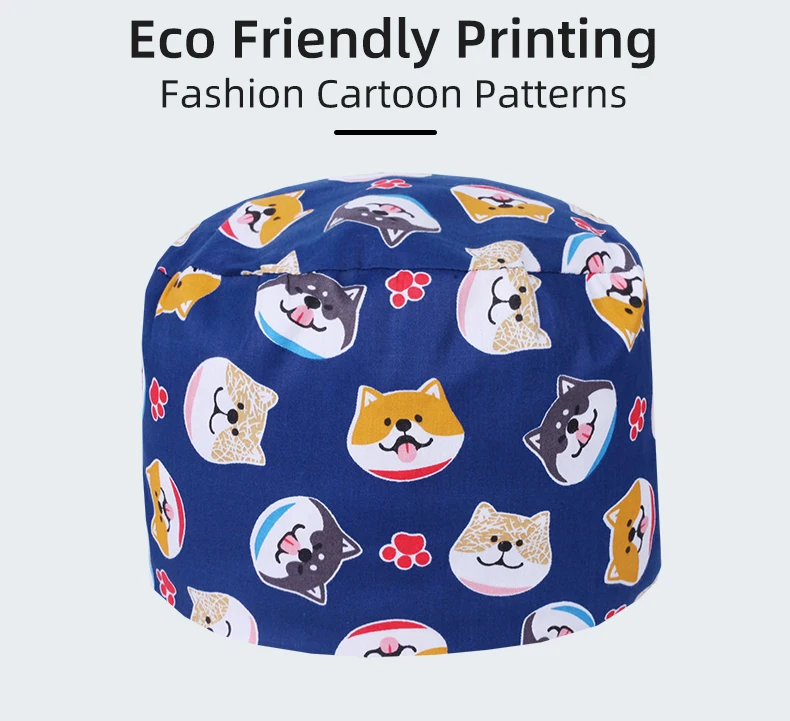Select the sideways cream dog face on left
The height and width of the screenshot is (721, 790).
[230, 411]
